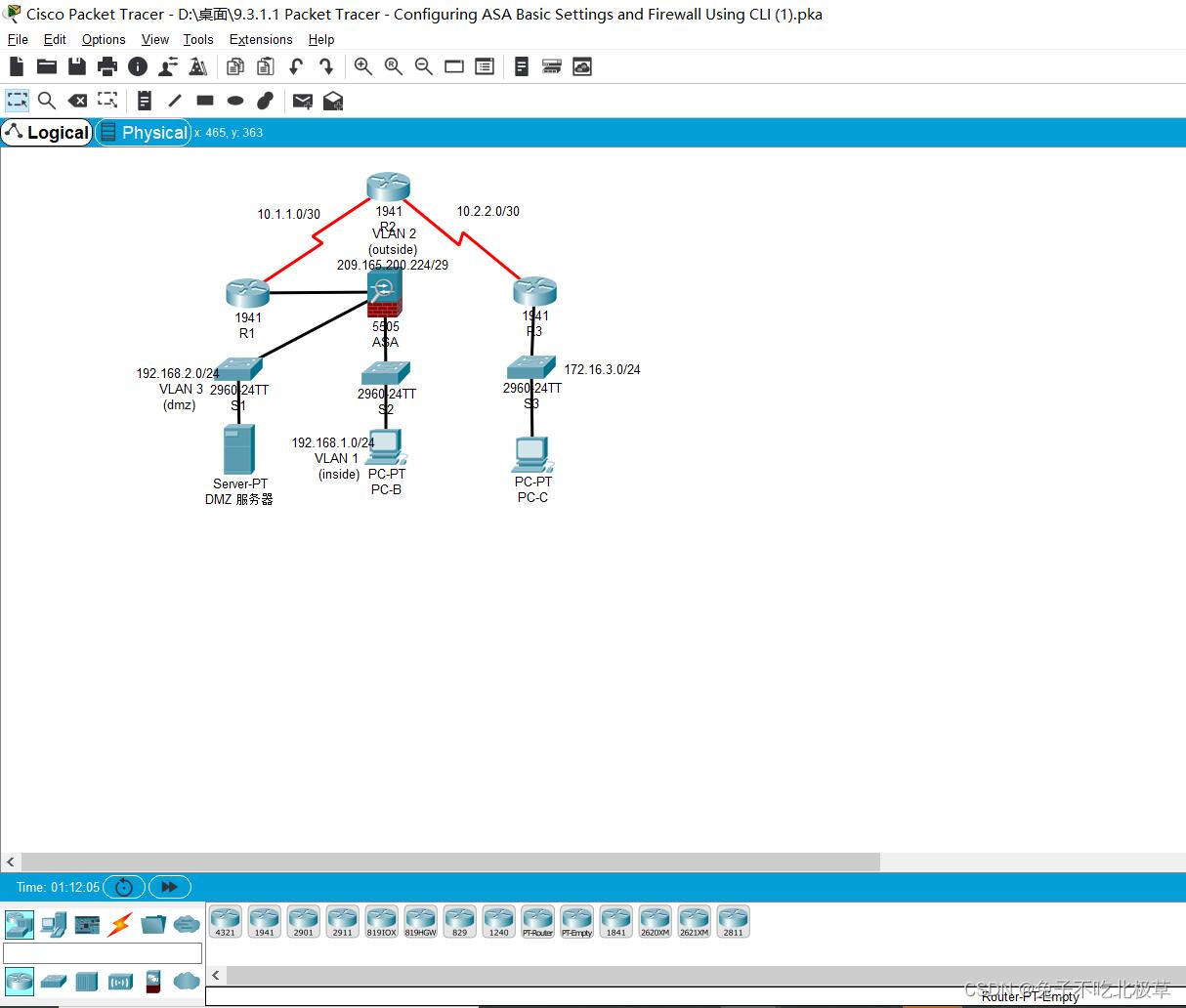The height and width of the screenshot is (1008, 1186).
Task: Choose the WAN Emulation cloud subcategory
Action: (x=187, y=981)
